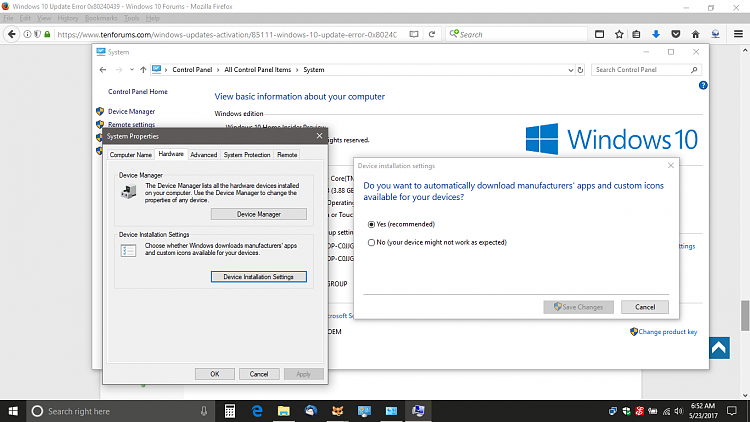Select Yes (recommended) radio option
This screenshot has height=422, width=750.
tap(371, 224)
